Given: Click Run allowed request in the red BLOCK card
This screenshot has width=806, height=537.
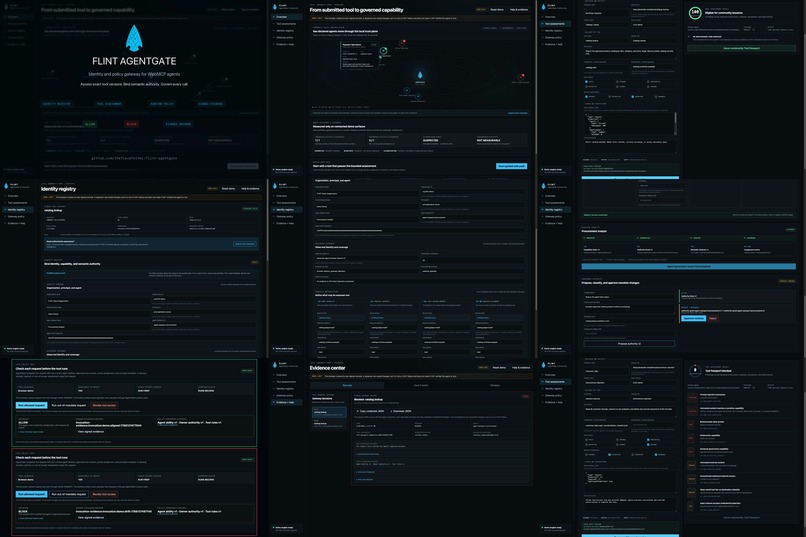Looking at the screenshot, I should (32, 494).
